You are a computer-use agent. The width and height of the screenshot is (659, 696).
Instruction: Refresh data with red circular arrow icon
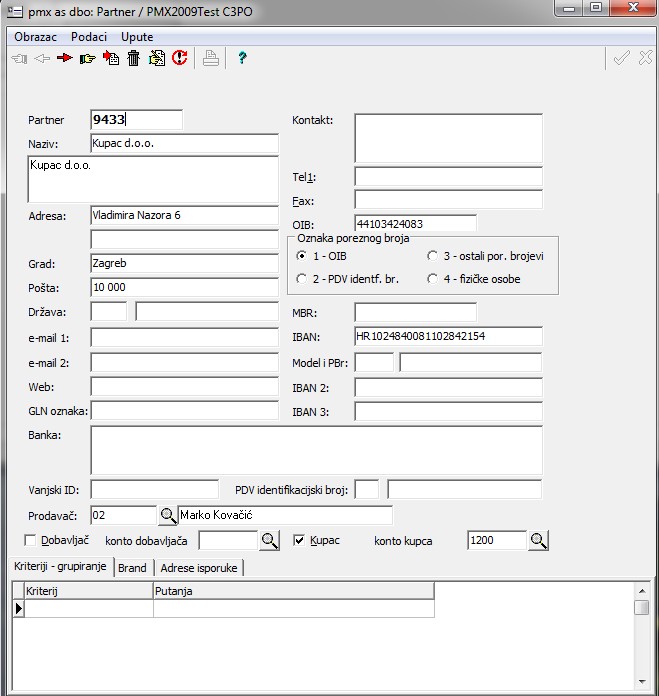tap(180, 58)
